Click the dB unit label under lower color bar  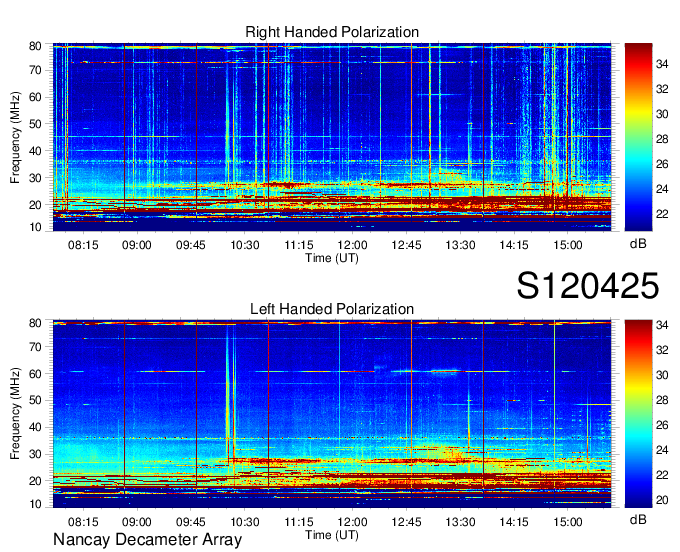pyautogui.click(x=638, y=520)
